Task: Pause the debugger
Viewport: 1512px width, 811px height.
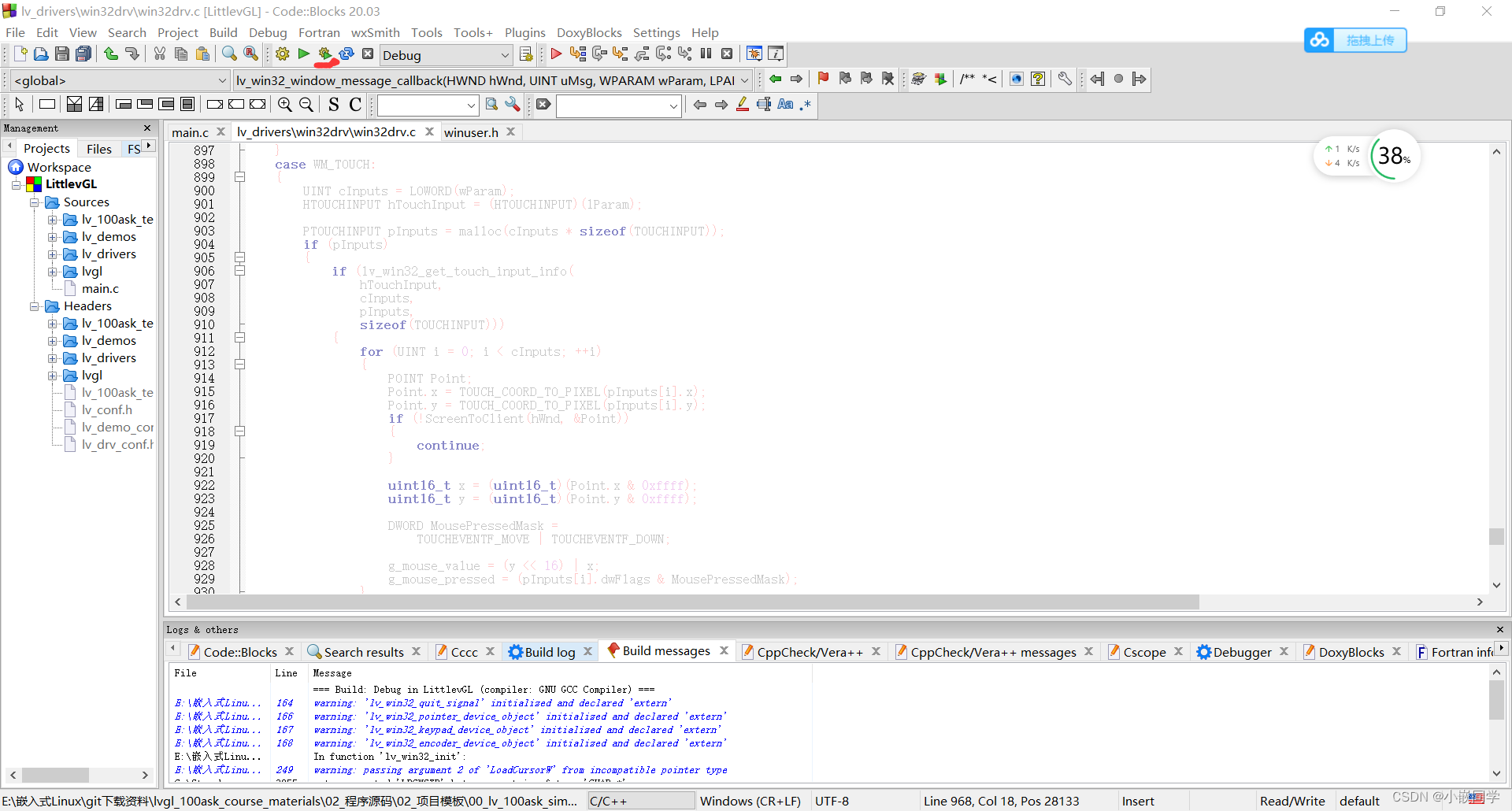Action: click(706, 54)
